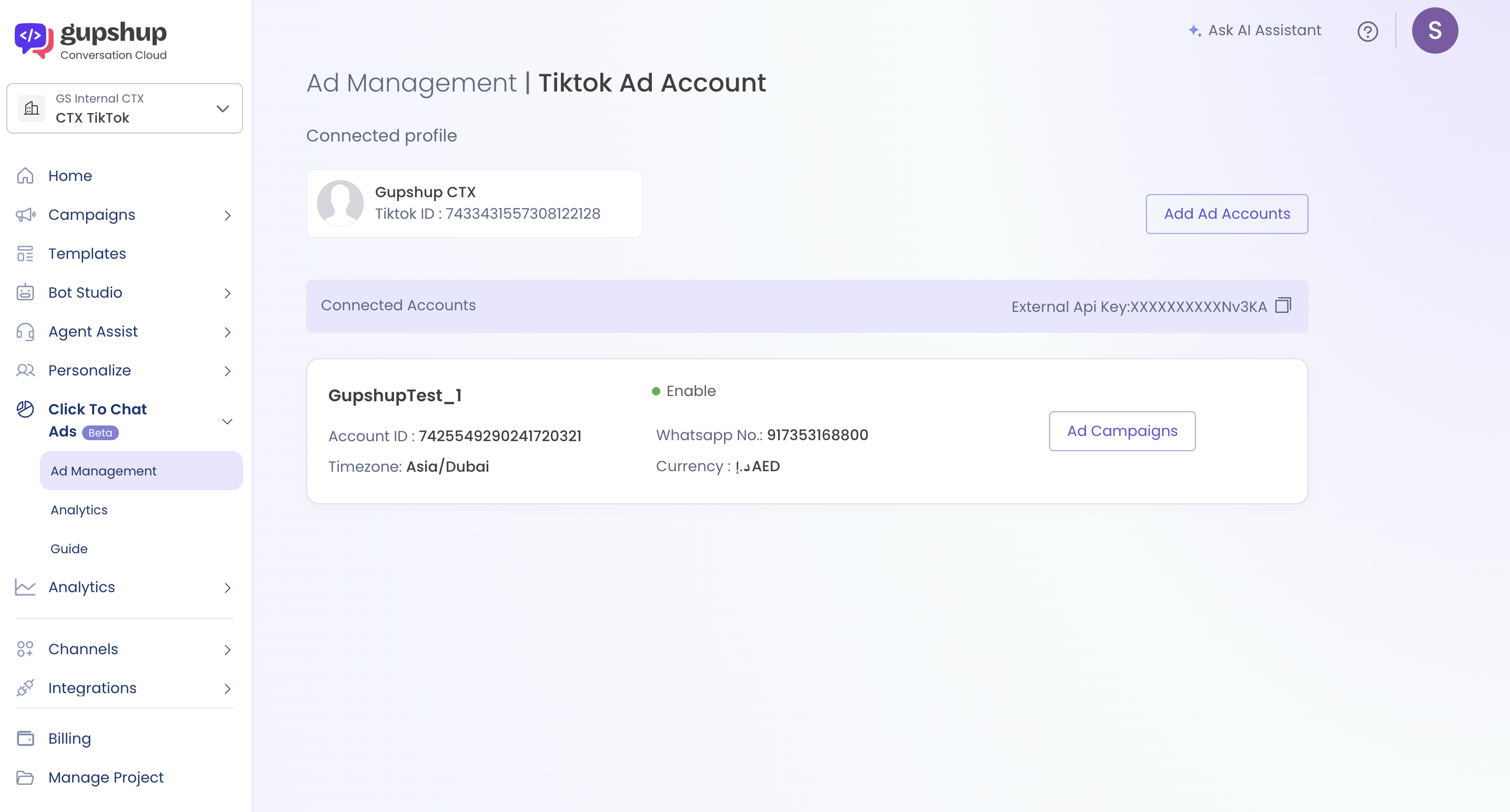Click the Gupshup CTX profile picture

pos(340,204)
